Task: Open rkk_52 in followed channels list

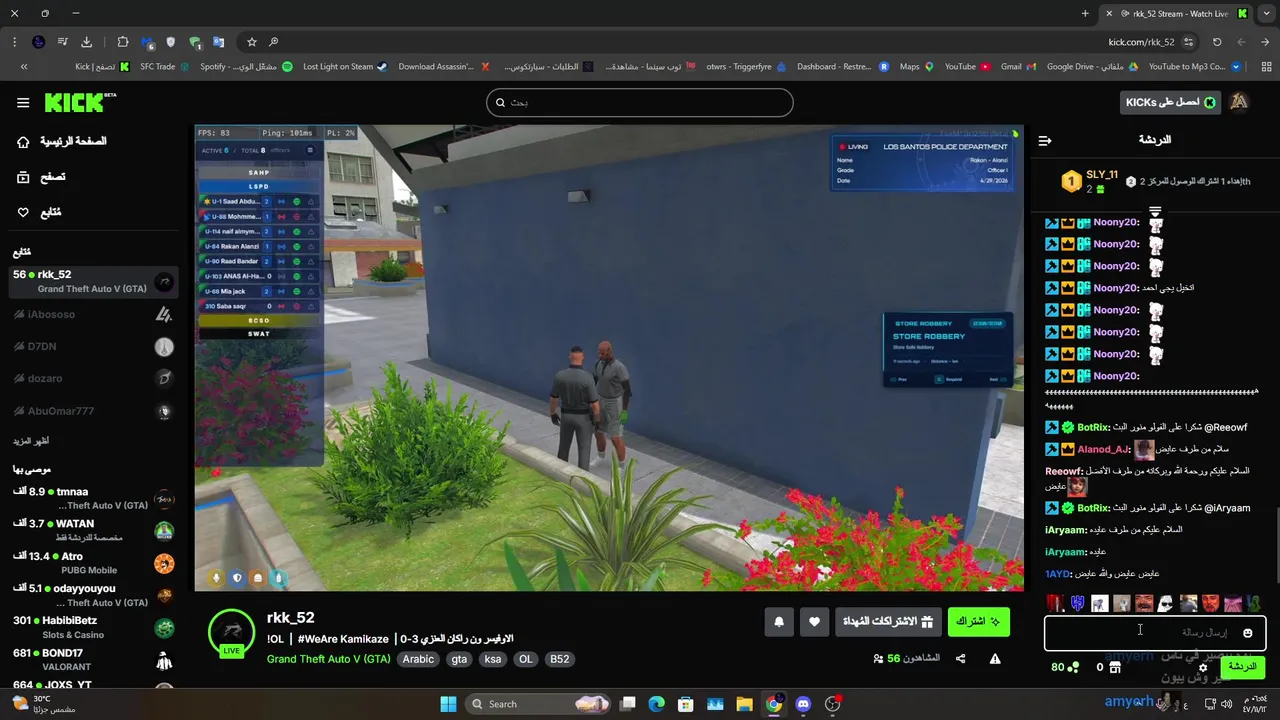Action: [92, 281]
